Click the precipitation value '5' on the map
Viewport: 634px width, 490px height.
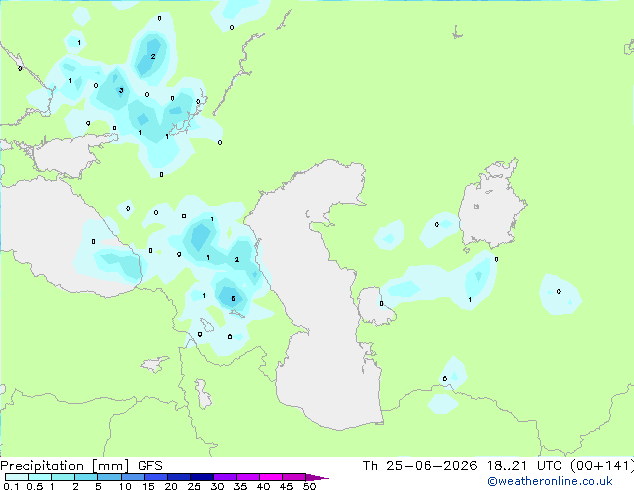[x=233, y=299]
